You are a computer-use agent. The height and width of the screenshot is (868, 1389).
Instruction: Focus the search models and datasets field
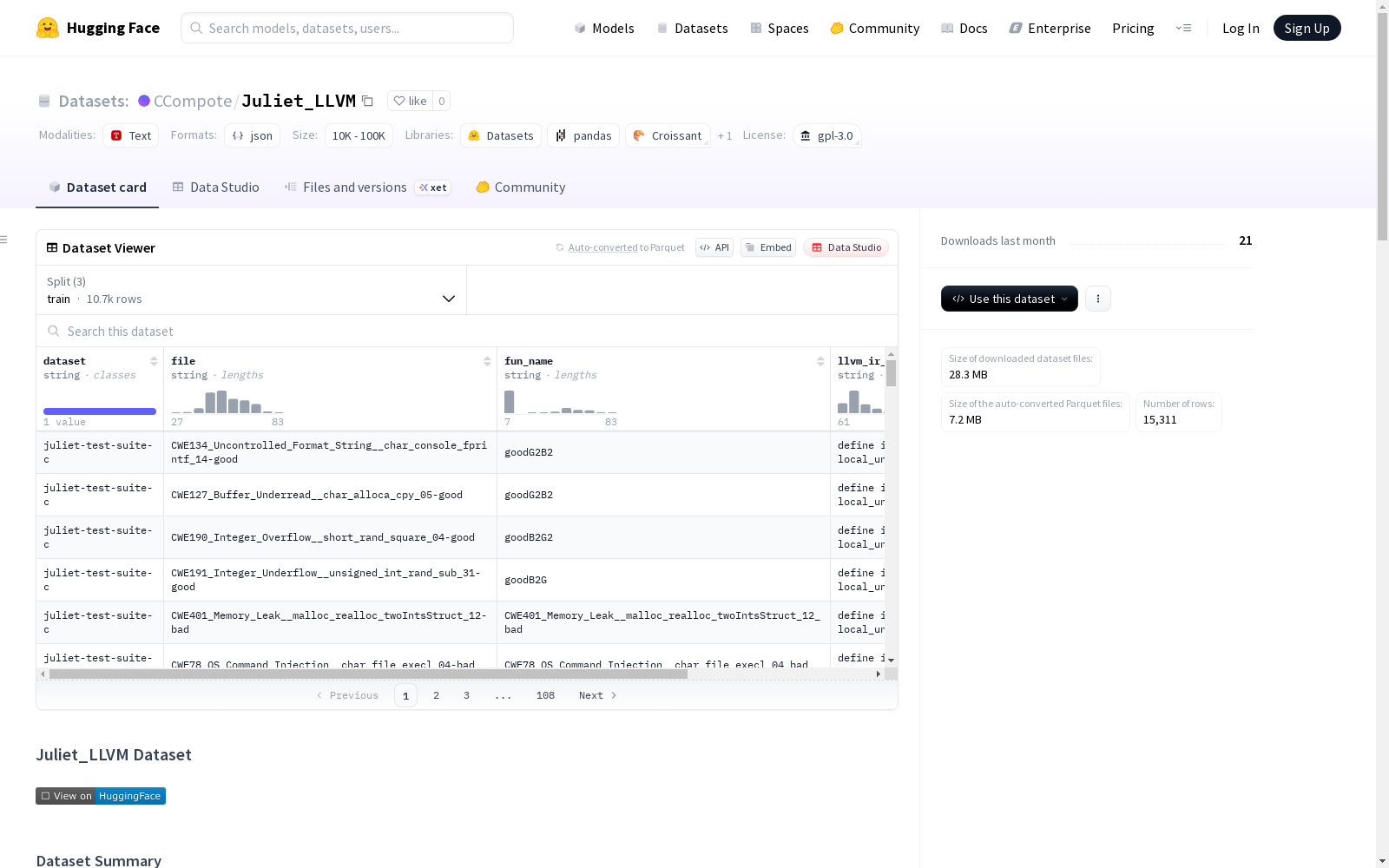click(x=347, y=28)
